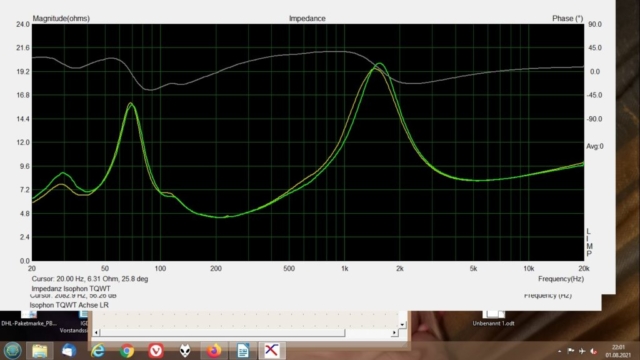
Task: Open the Action Center flag icon
Action: click(x=571, y=351)
